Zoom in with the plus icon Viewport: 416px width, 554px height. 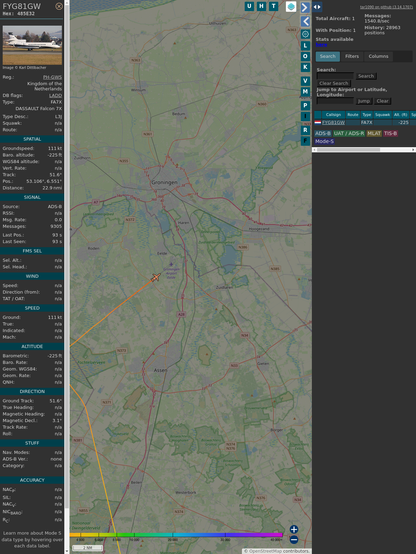point(294,529)
